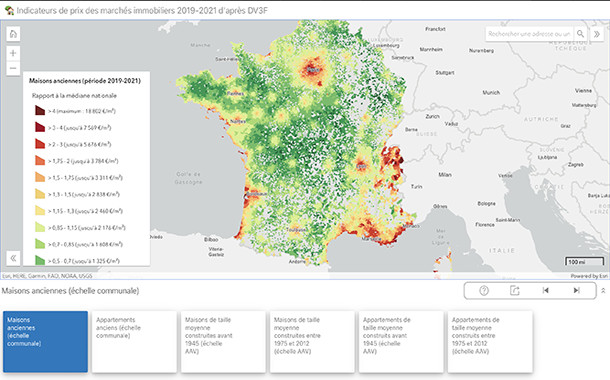Go to the next slide
The height and width of the screenshot is (380, 610).
click(x=577, y=291)
